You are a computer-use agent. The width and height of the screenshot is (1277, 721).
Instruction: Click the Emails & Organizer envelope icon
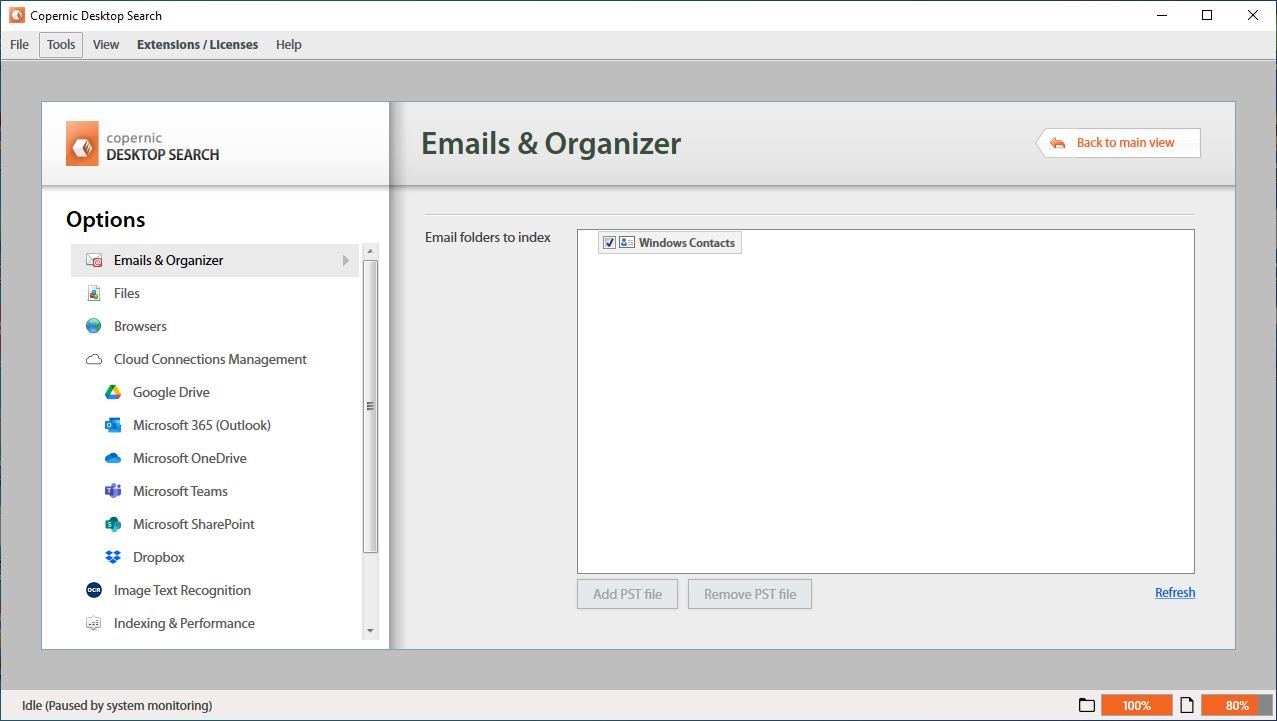click(94, 260)
